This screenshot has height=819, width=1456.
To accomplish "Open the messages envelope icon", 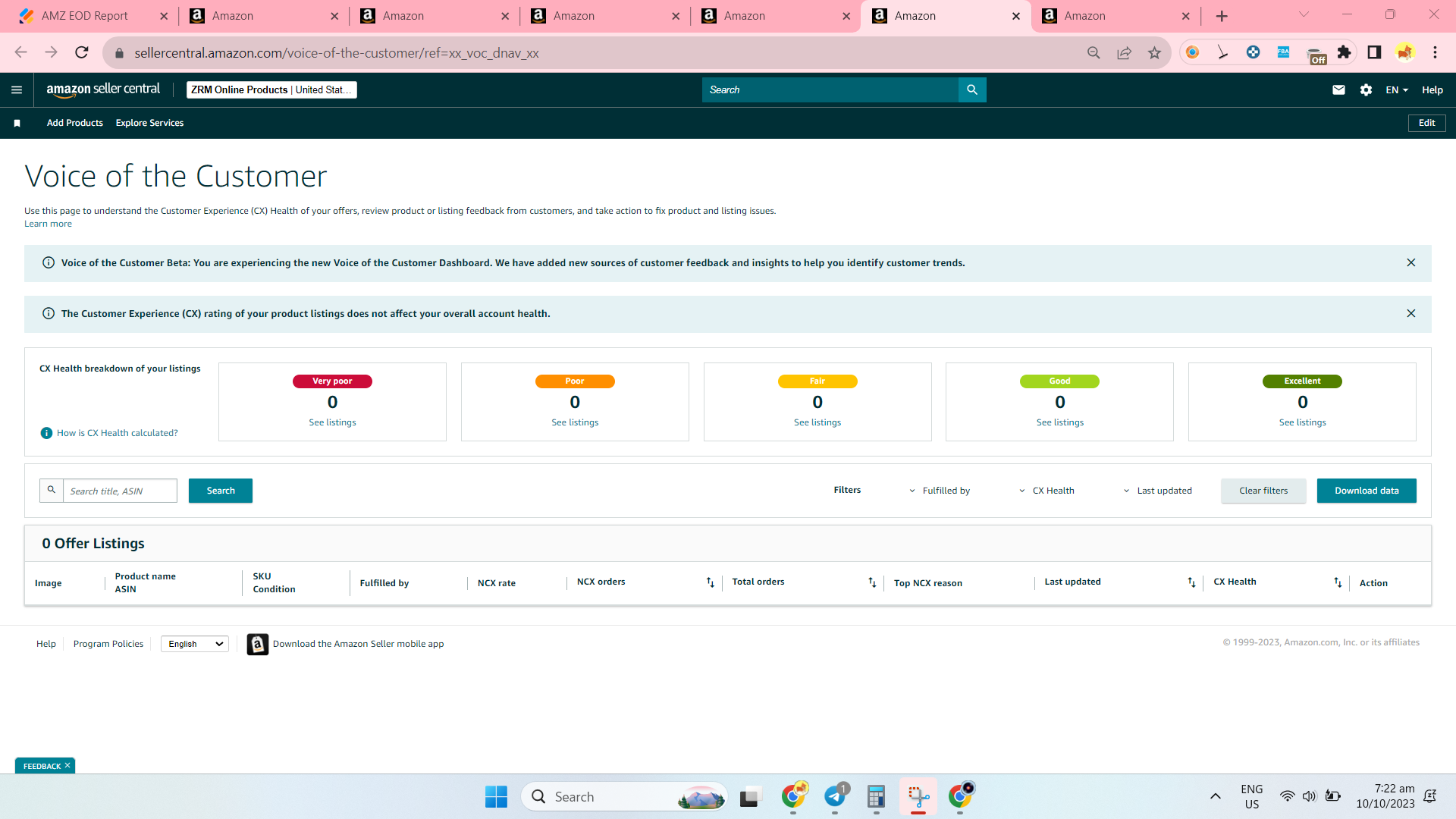I will (x=1338, y=89).
